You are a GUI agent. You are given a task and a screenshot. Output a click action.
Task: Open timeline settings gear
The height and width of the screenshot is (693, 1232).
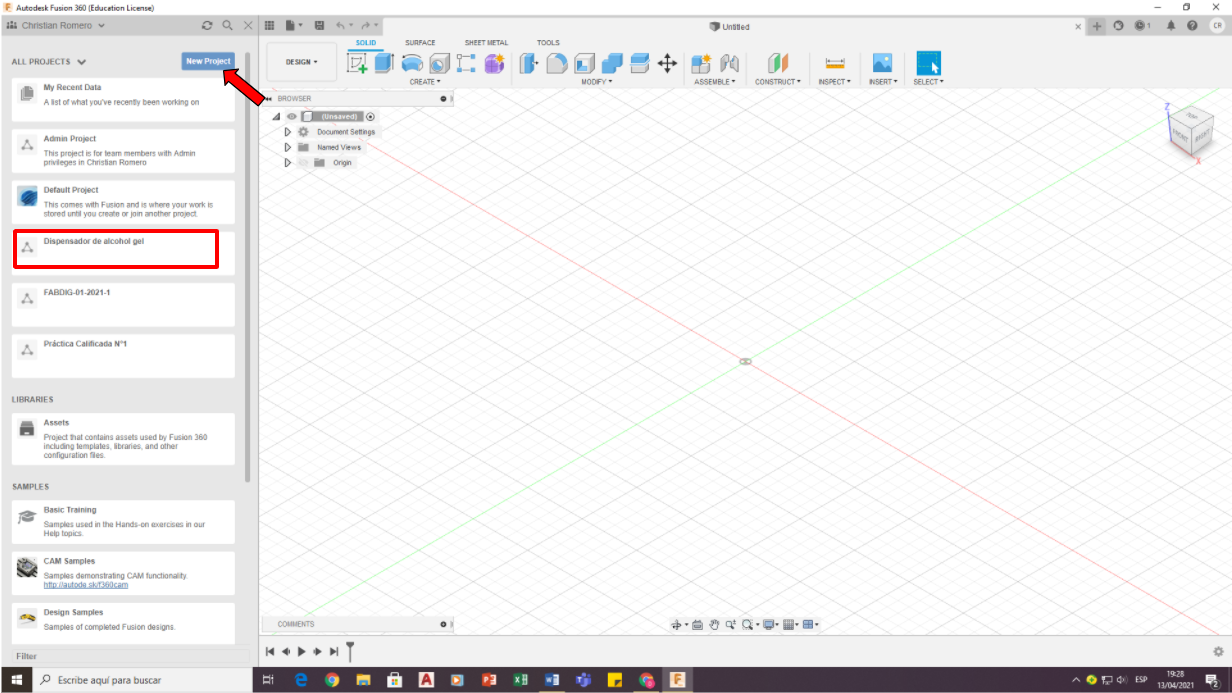[1218, 652]
